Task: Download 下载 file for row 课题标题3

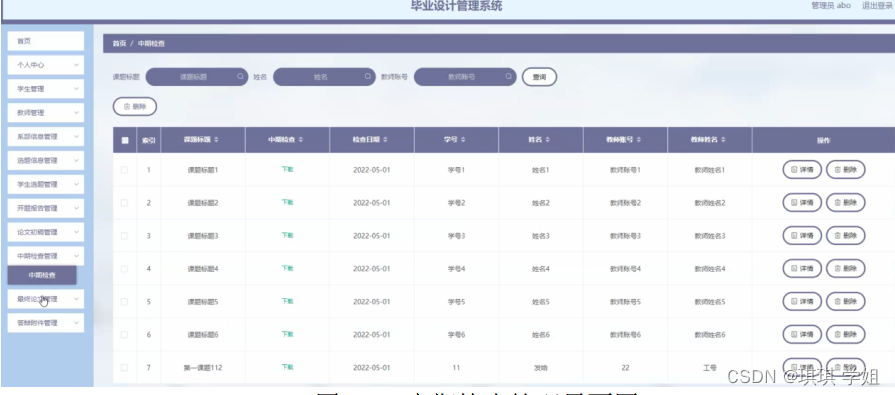Action: (287, 235)
